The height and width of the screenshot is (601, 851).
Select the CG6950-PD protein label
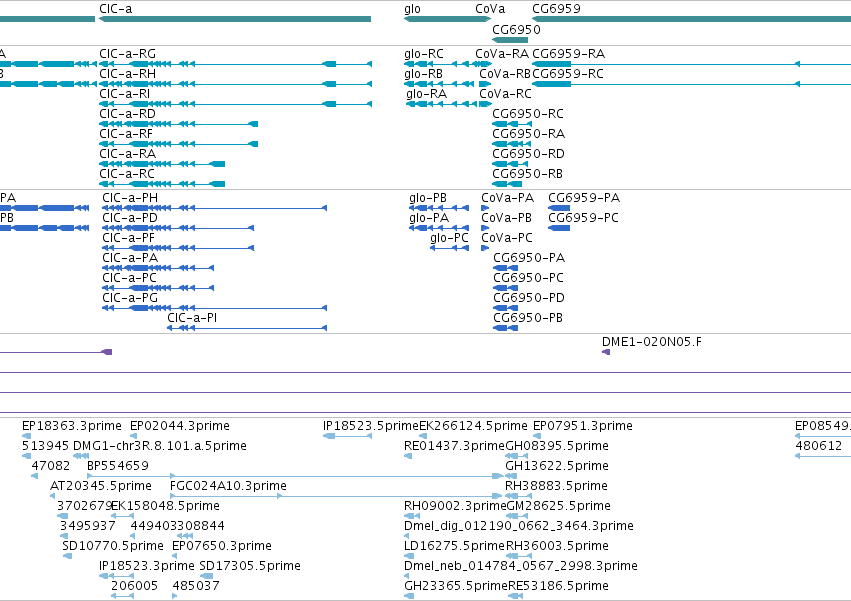click(x=529, y=298)
